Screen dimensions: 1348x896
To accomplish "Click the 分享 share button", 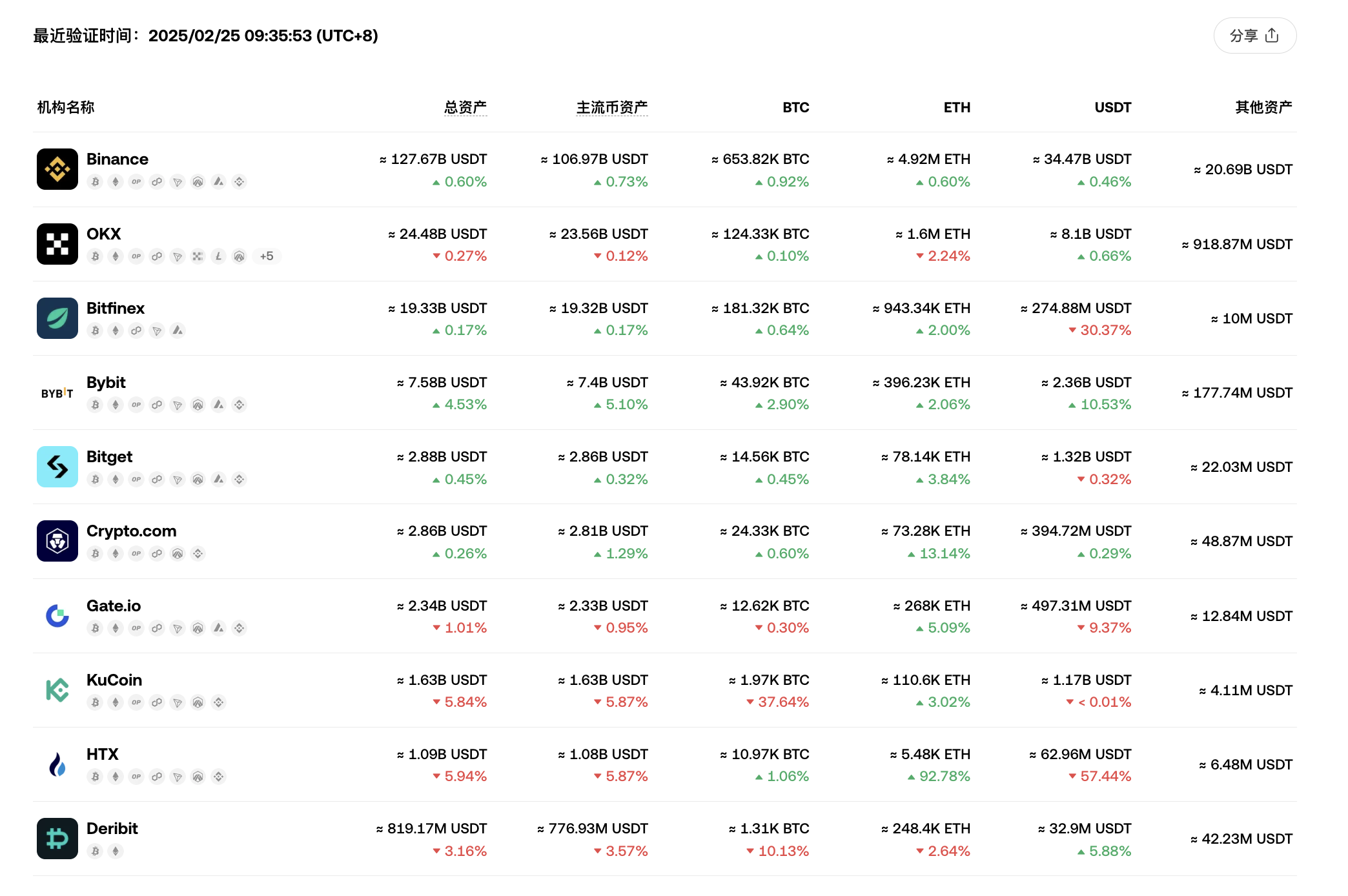I will click(1254, 36).
